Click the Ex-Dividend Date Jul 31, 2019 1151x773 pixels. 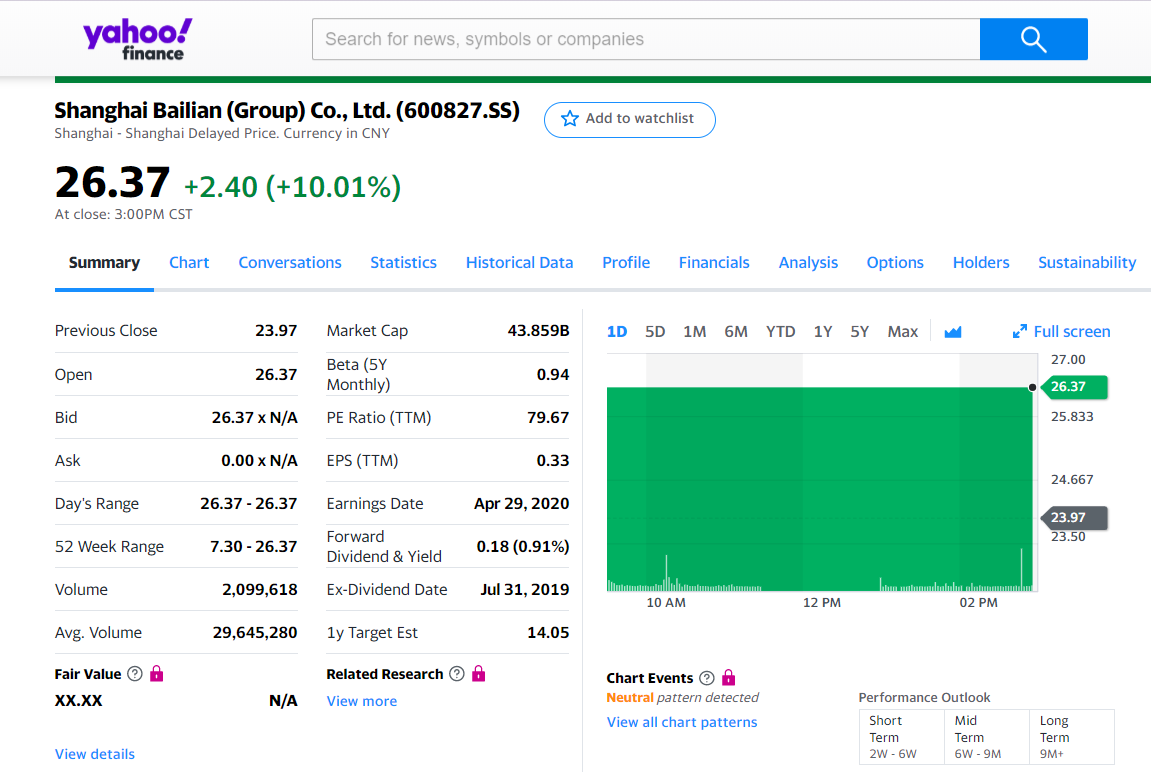pos(524,589)
